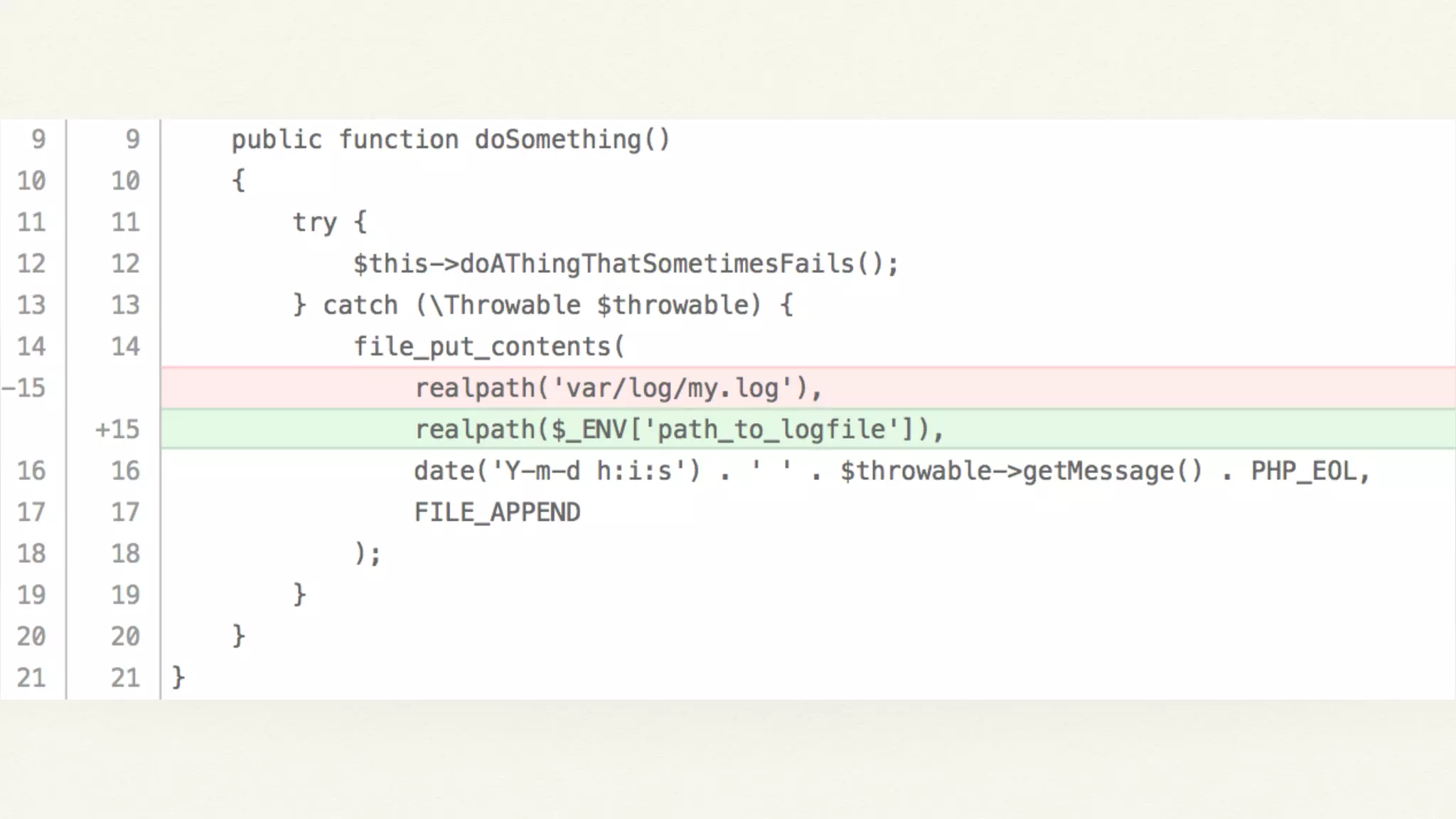
Task: Click the deleted realpath 'var/log/my.log' line
Action: [618, 388]
